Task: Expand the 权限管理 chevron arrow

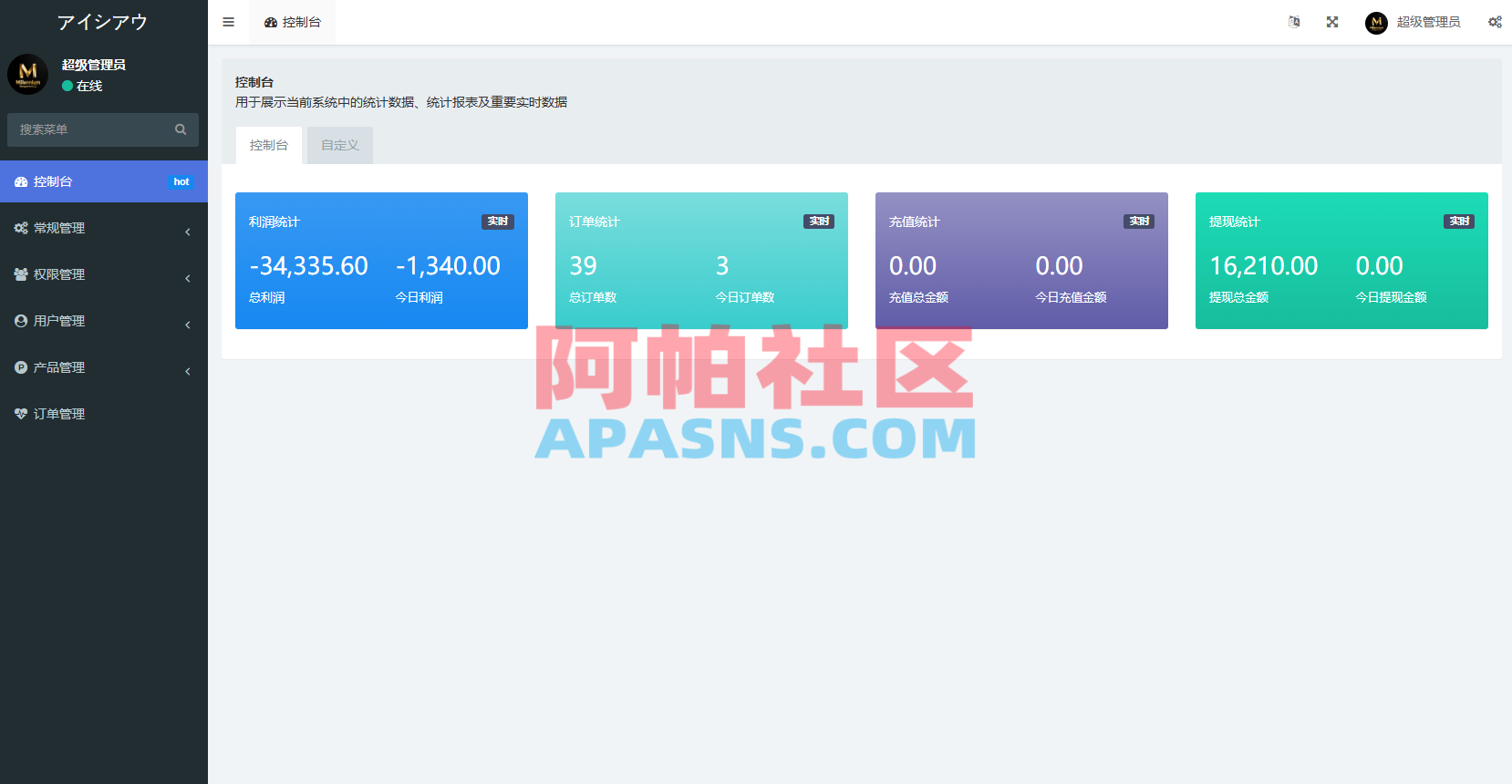Action: (188, 278)
